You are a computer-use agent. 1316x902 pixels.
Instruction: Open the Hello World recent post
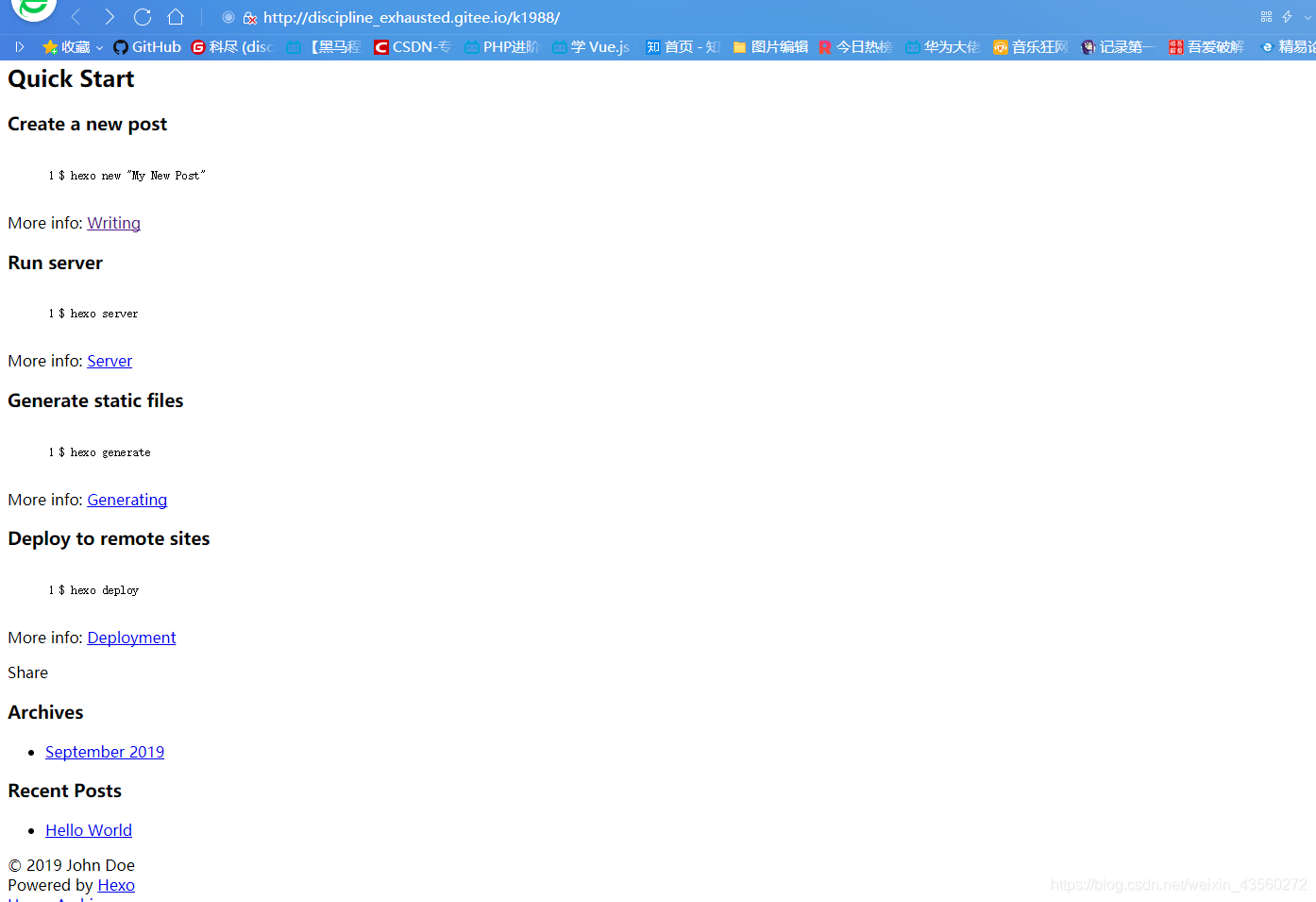coord(89,830)
